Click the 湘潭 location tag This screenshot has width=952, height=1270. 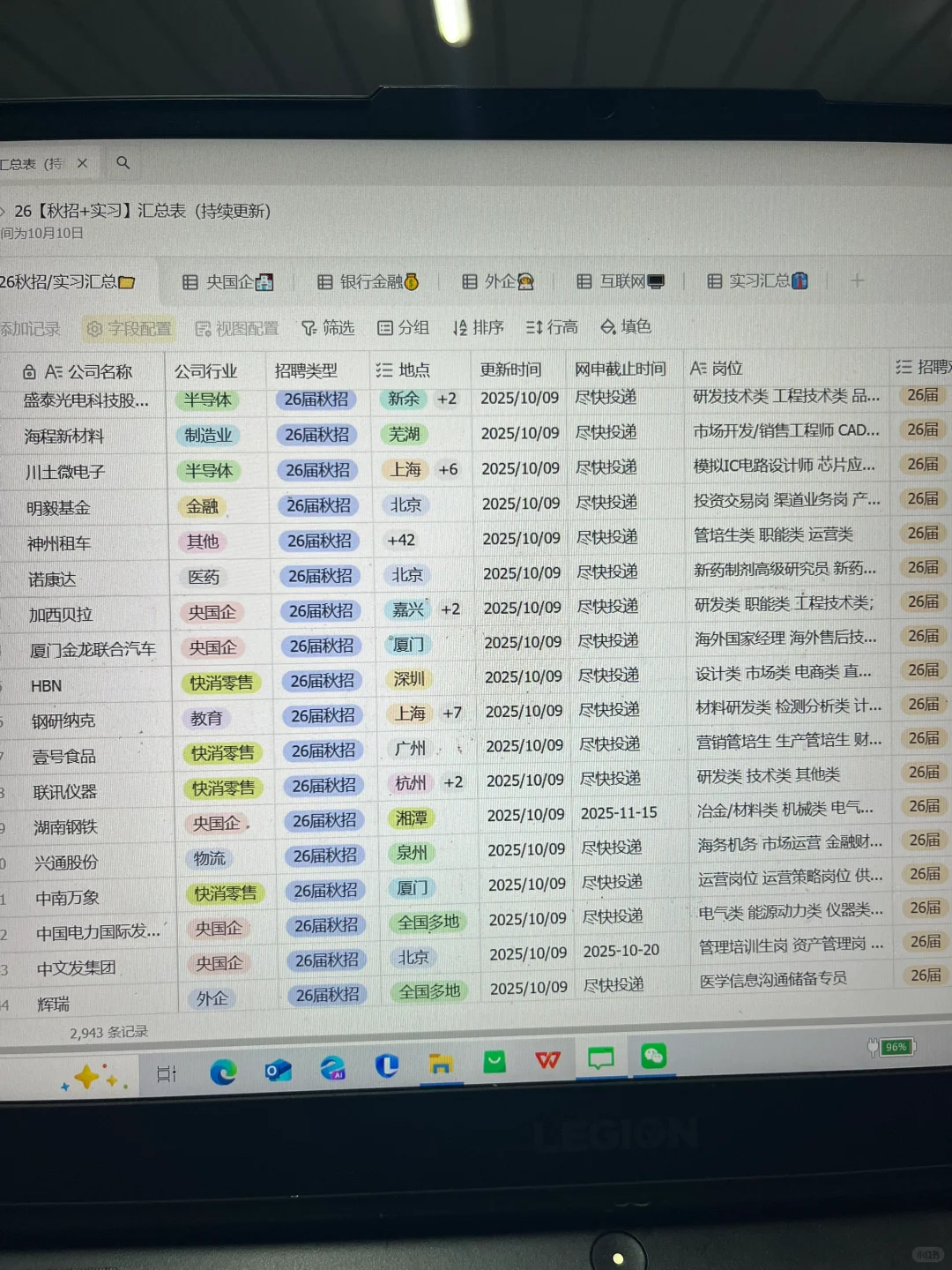[412, 818]
